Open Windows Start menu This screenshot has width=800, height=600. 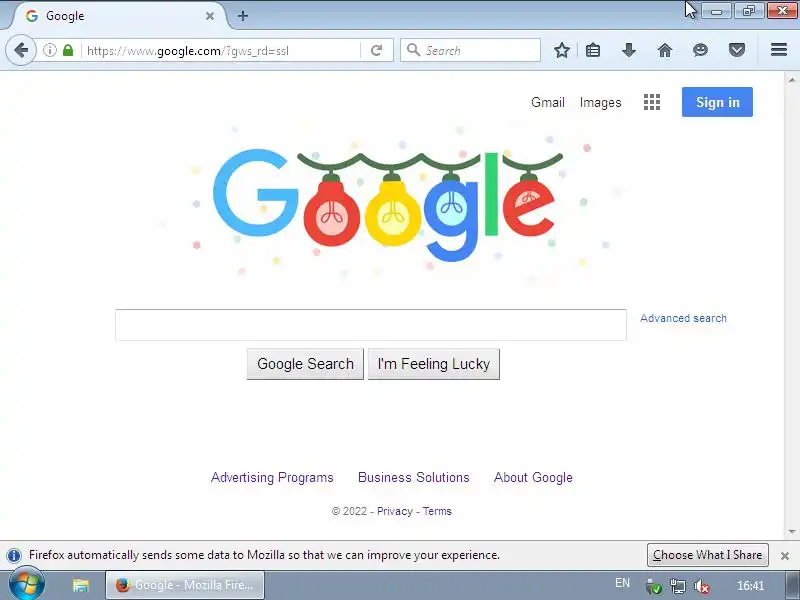27,585
